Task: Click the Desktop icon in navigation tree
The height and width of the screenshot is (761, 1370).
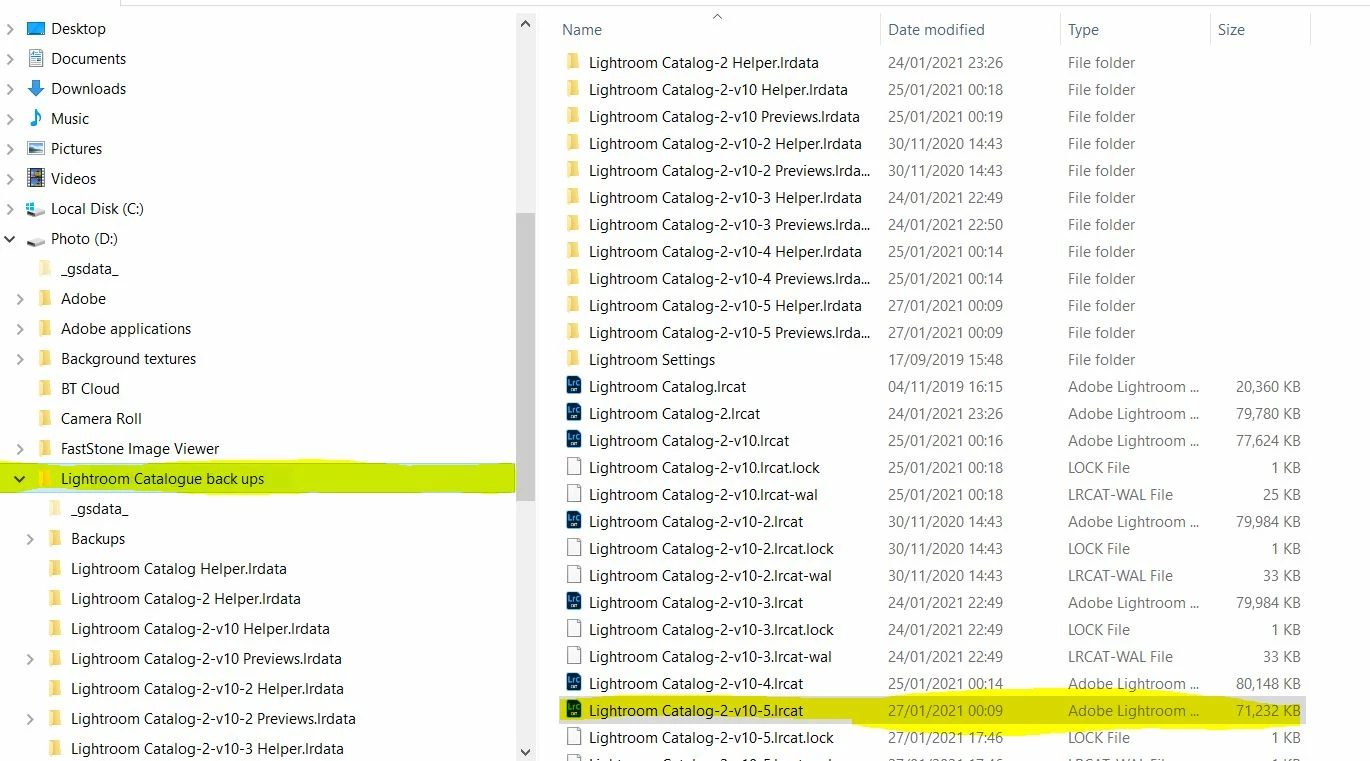Action: point(36,29)
